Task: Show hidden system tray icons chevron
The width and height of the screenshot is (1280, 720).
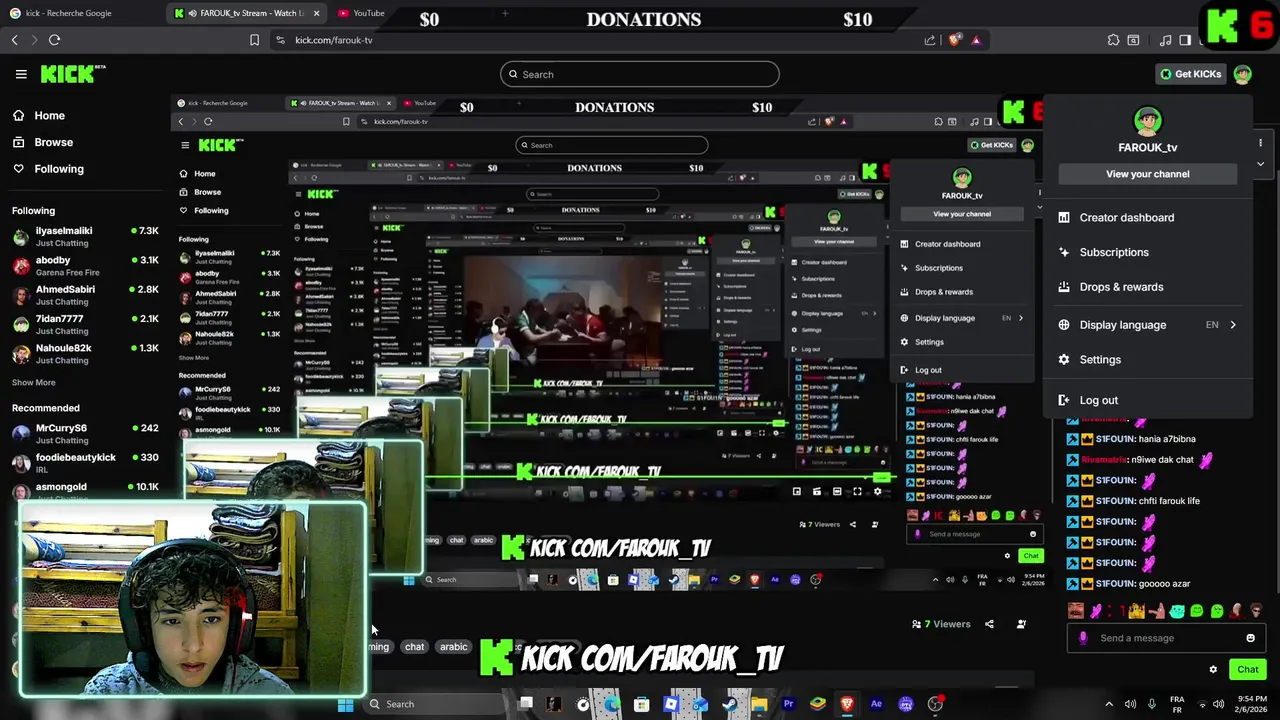Action: coord(1108,704)
